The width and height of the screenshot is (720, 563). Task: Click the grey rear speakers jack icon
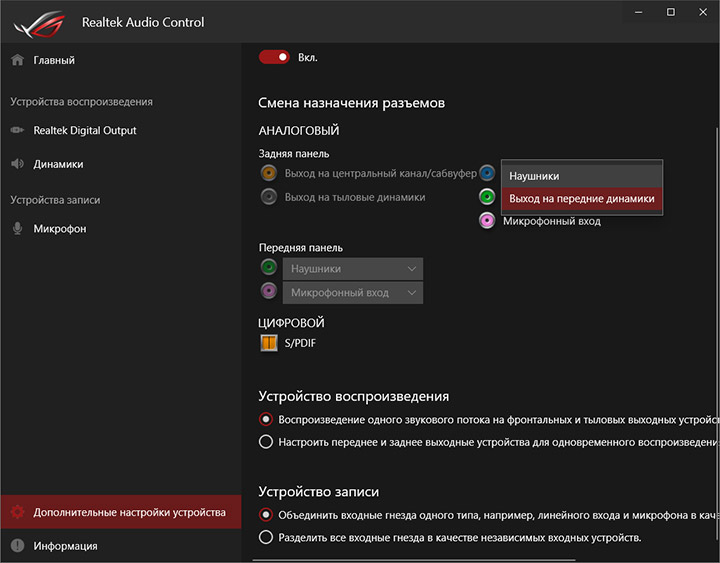coord(268,197)
